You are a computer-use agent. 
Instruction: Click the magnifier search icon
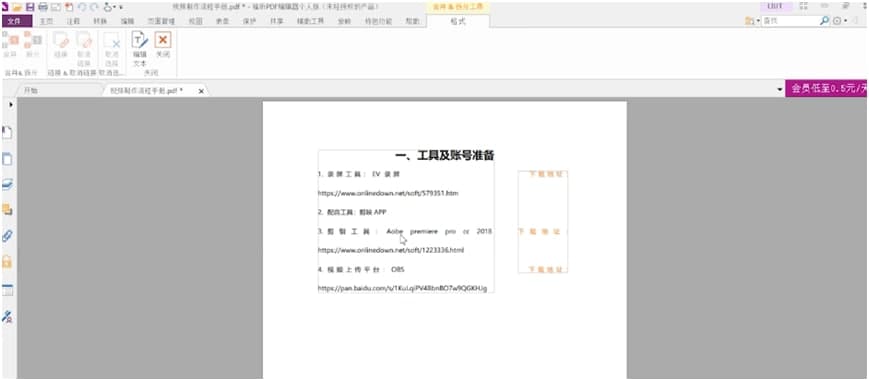click(825, 21)
